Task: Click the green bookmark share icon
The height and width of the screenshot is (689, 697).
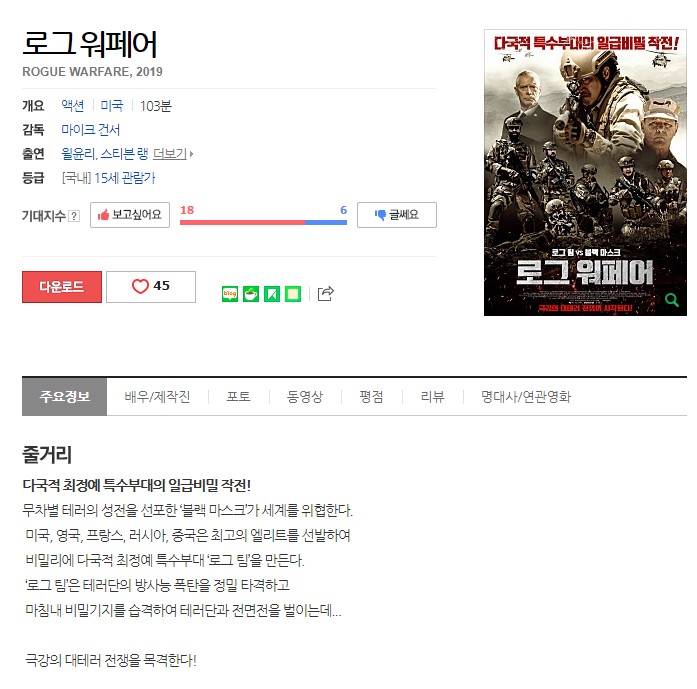Action: (272, 294)
